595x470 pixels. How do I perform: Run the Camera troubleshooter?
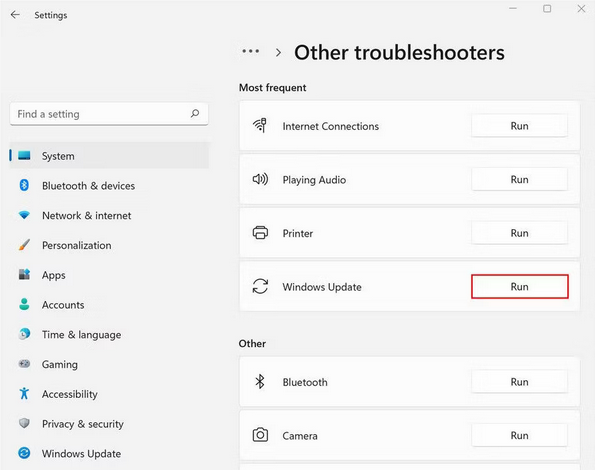pos(519,435)
